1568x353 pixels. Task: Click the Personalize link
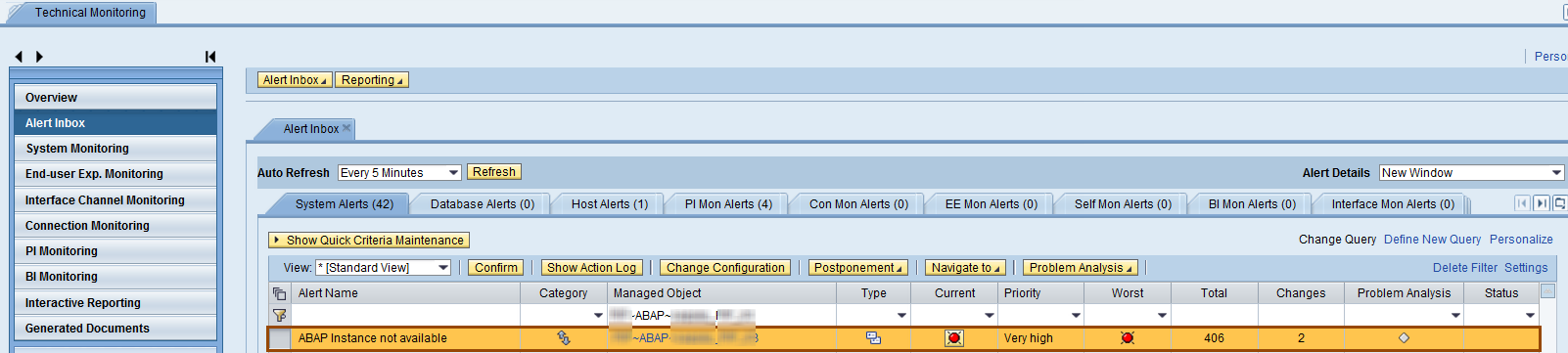1521,240
